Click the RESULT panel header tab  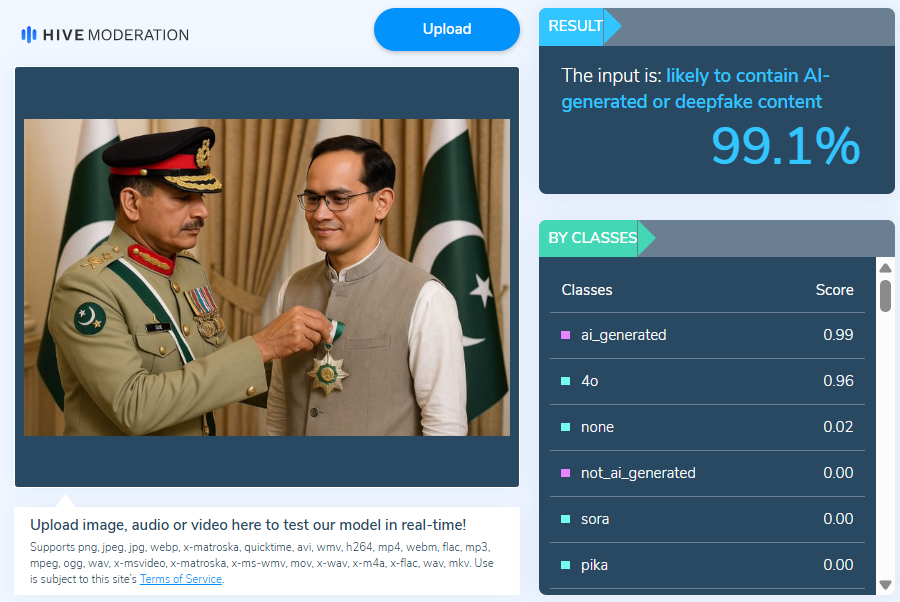pyautogui.click(x=577, y=26)
